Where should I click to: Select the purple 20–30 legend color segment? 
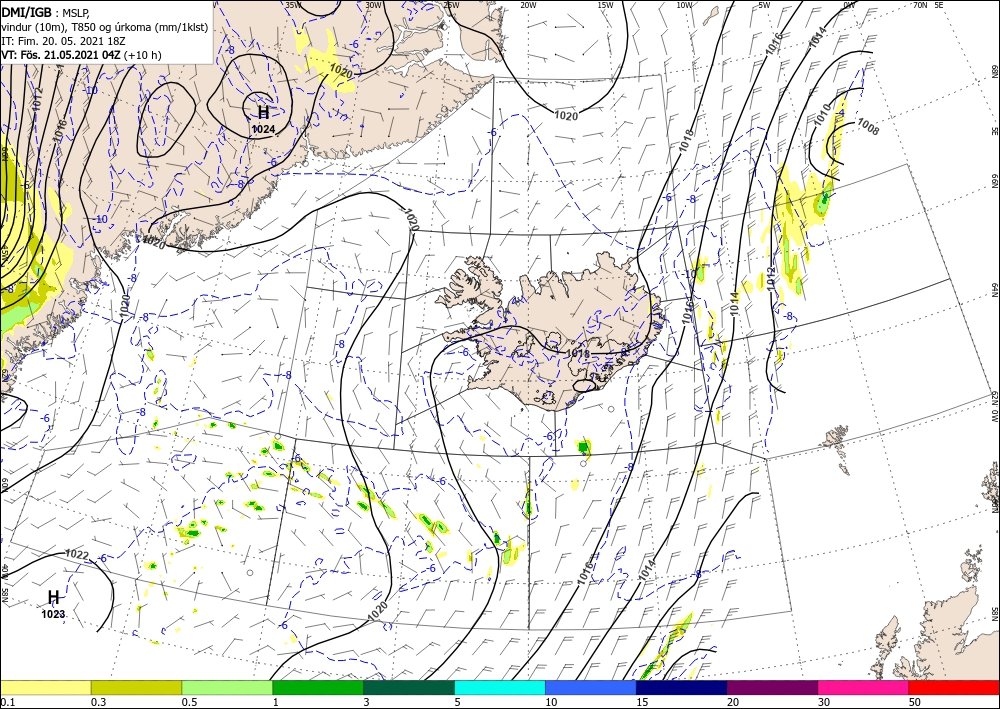(772, 687)
